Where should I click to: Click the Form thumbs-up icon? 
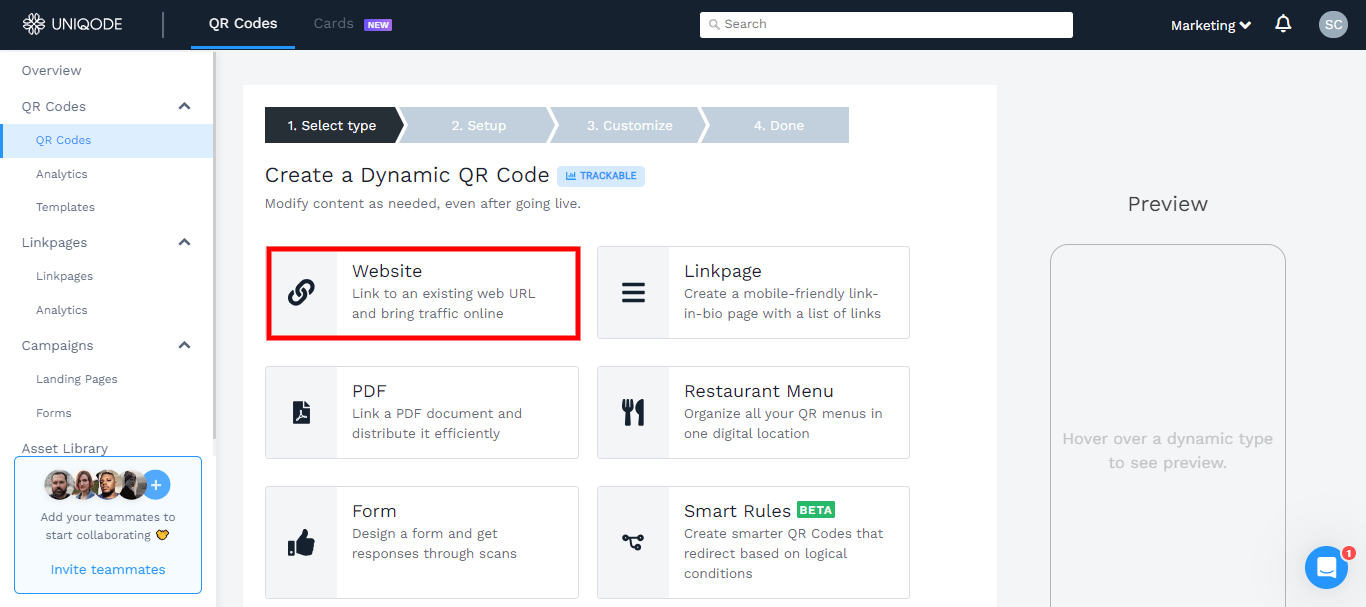click(302, 541)
